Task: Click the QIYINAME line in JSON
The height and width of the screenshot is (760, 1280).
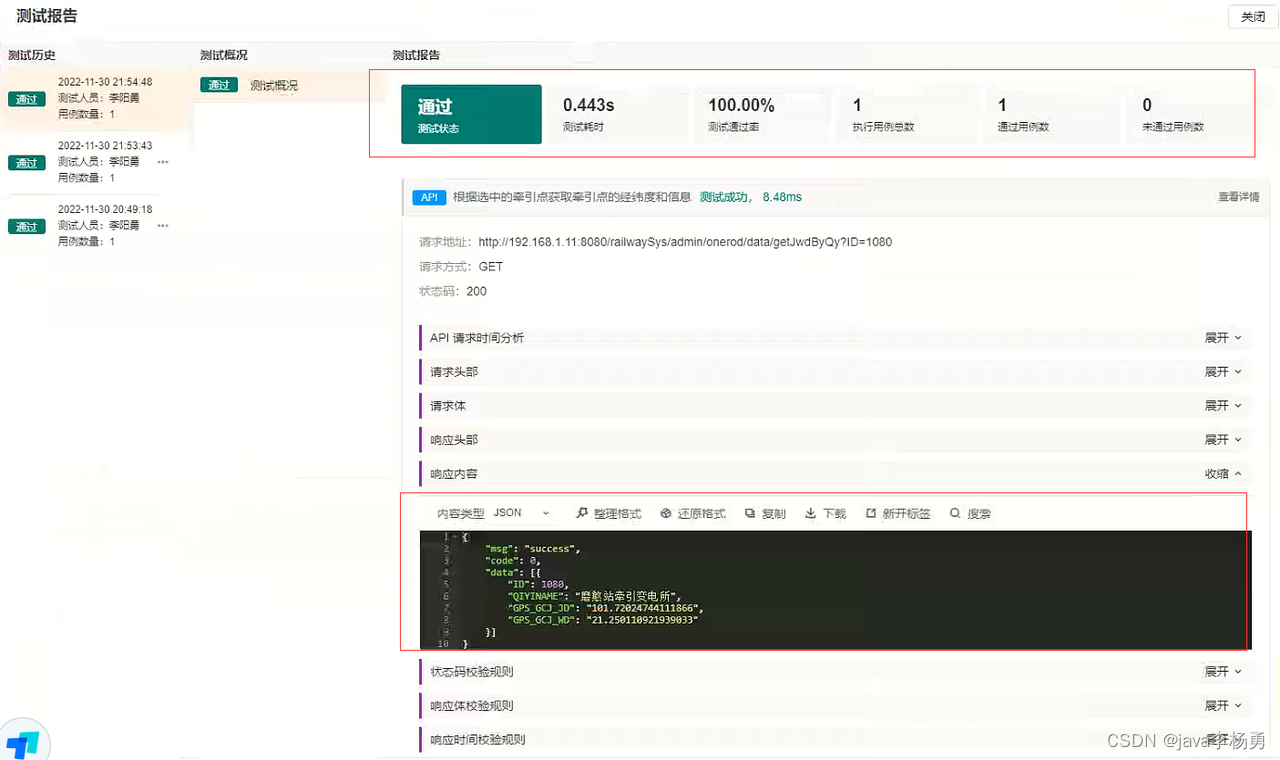Action: coord(594,596)
